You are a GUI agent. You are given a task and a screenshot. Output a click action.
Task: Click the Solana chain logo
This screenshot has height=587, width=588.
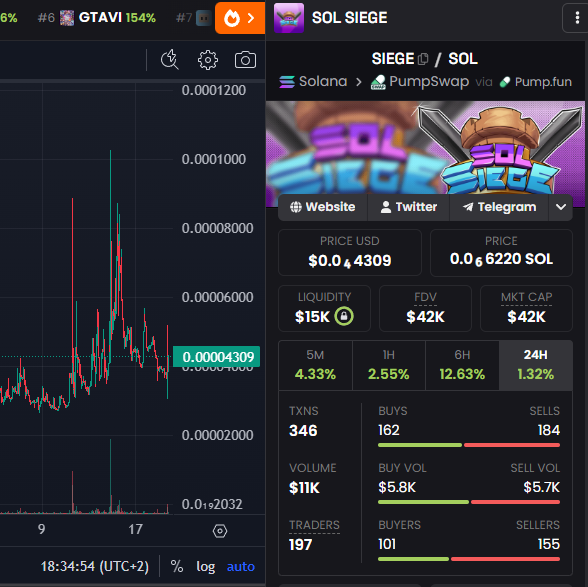(x=287, y=81)
